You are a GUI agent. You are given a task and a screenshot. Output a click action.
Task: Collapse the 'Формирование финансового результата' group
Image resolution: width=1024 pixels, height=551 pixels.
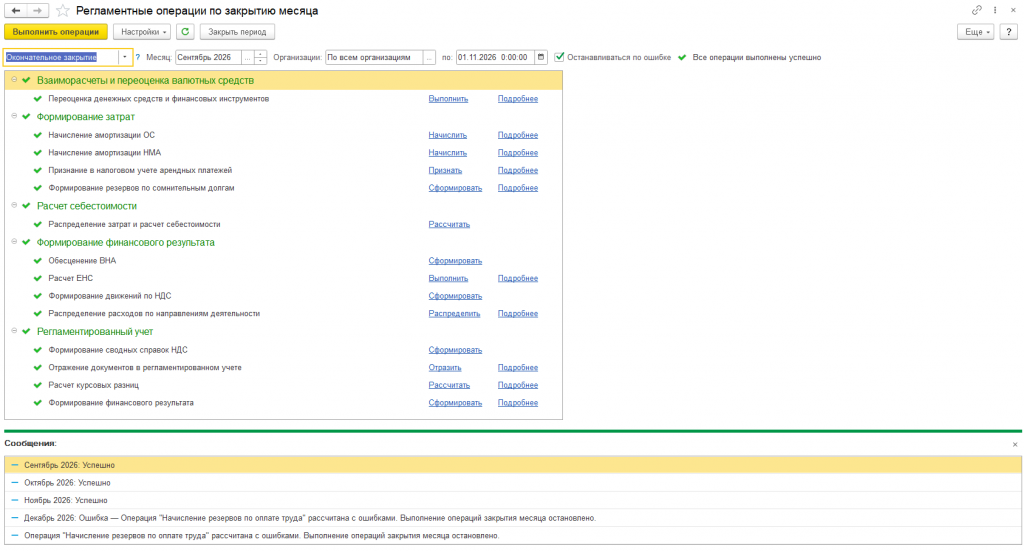point(14,242)
